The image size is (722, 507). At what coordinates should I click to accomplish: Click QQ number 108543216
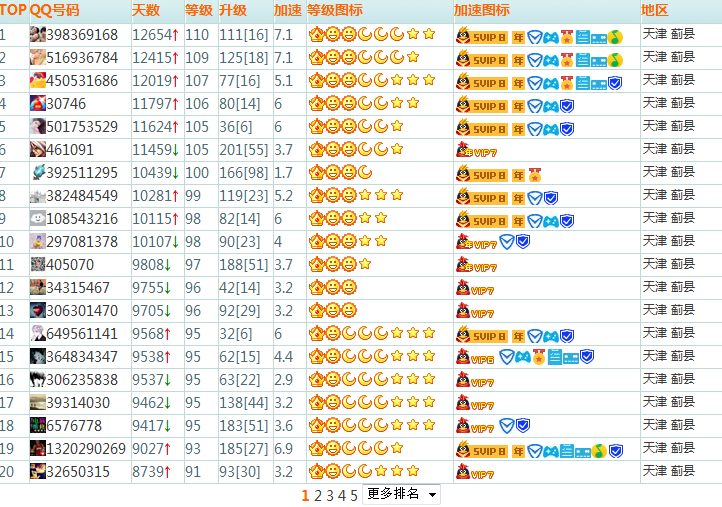[82, 219]
